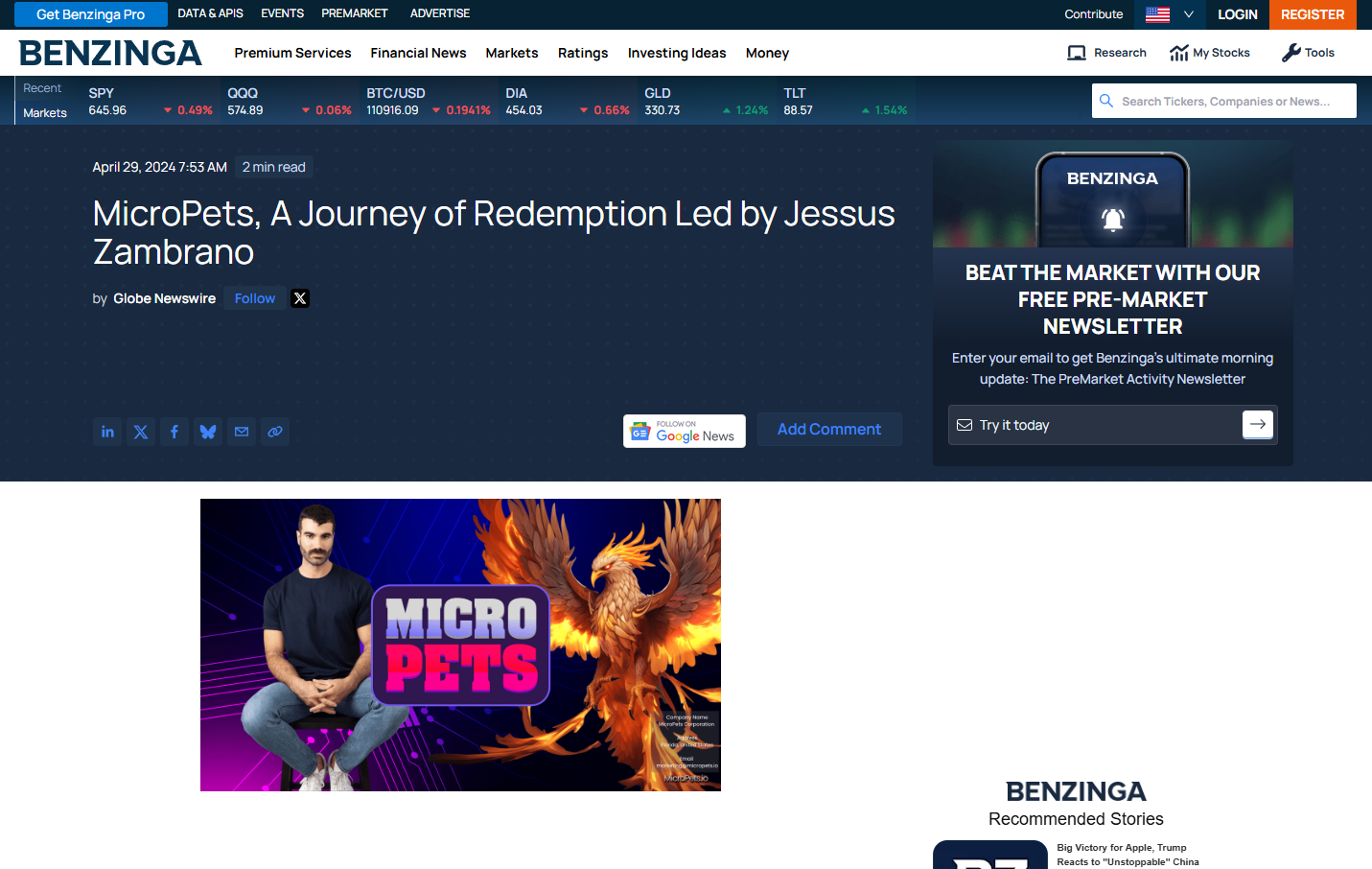The width and height of the screenshot is (1372, 869).
Task: Share article on Facebook
Action: pos(174,432)
